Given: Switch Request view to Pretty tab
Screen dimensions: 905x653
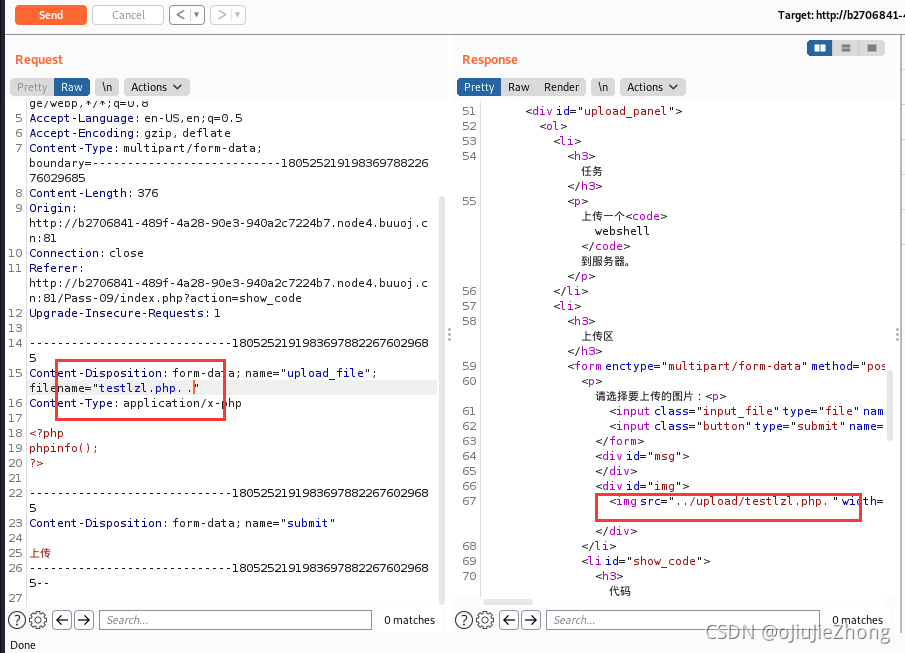Looking at the screenshot, I should (x=32, y=87).
